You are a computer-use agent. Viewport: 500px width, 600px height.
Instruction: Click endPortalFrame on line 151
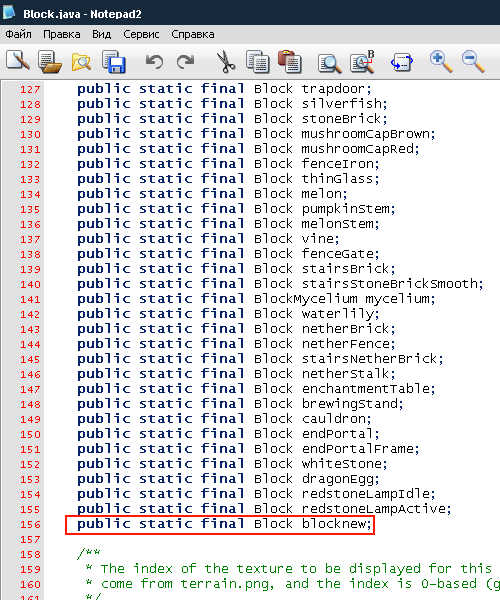358,449
